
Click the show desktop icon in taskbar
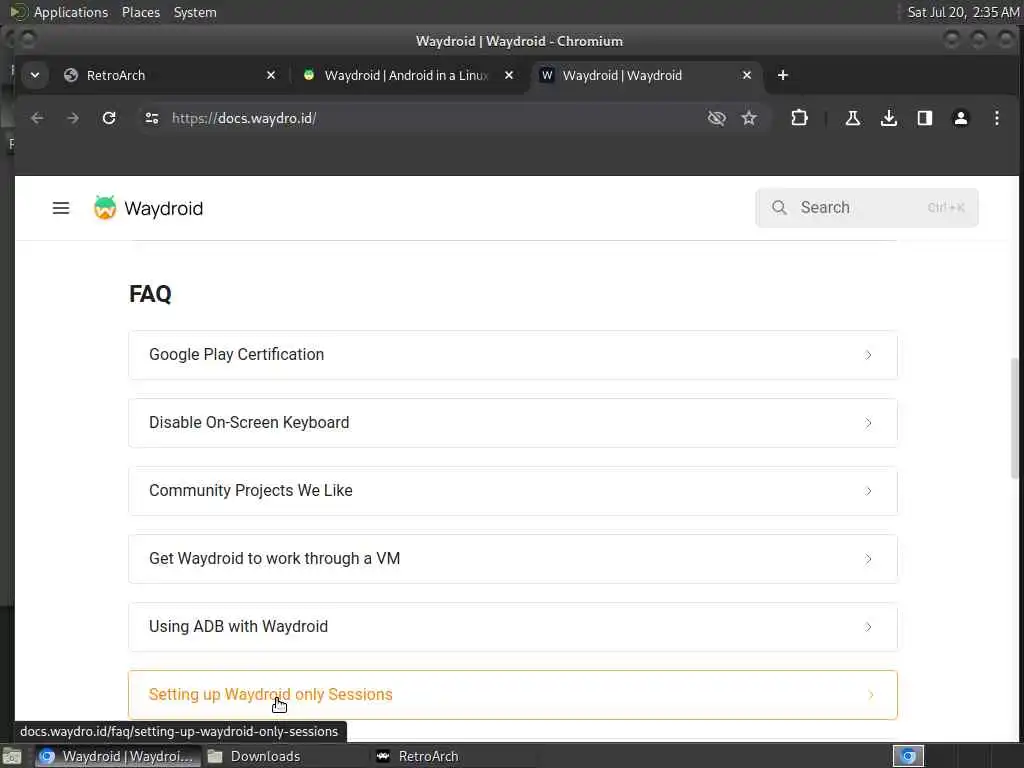[12, 756]
